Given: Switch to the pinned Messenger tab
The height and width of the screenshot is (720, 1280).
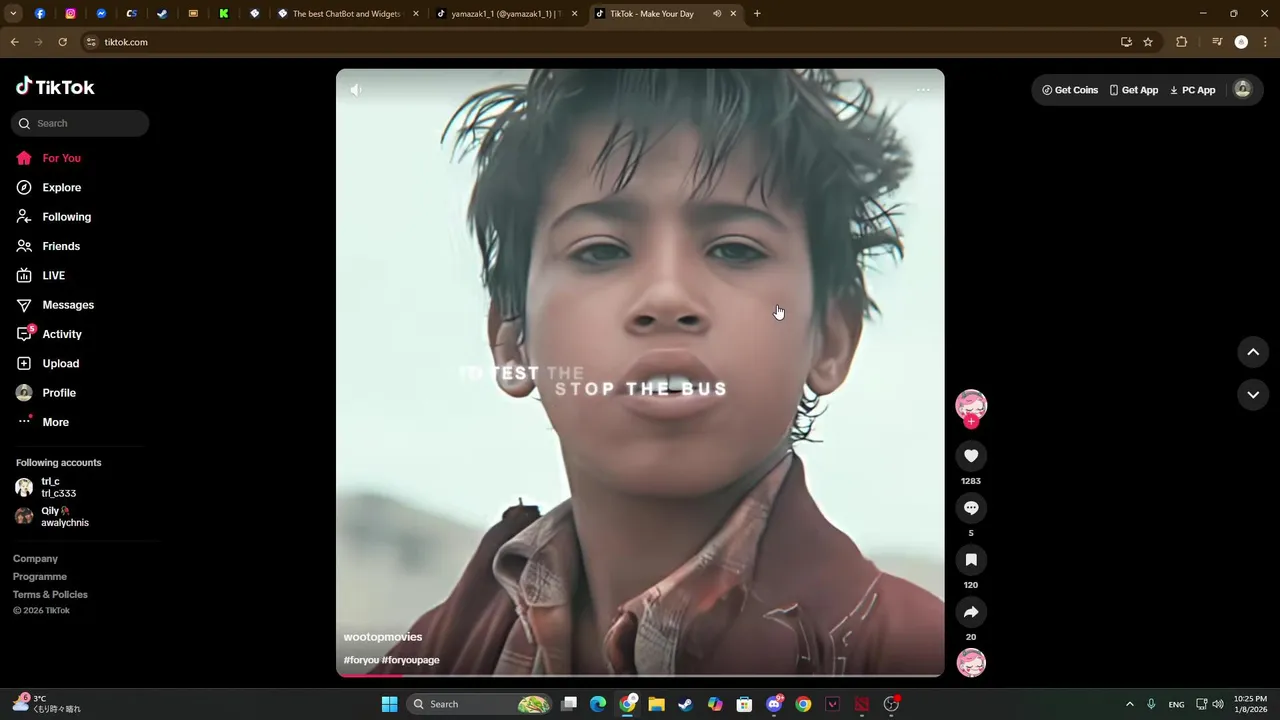Looking at the screenshot, I should 101,14.
